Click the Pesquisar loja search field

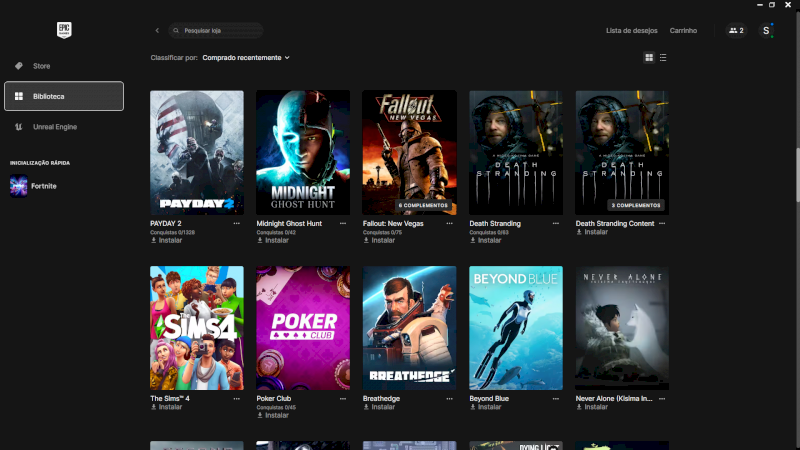coord(220,31)
